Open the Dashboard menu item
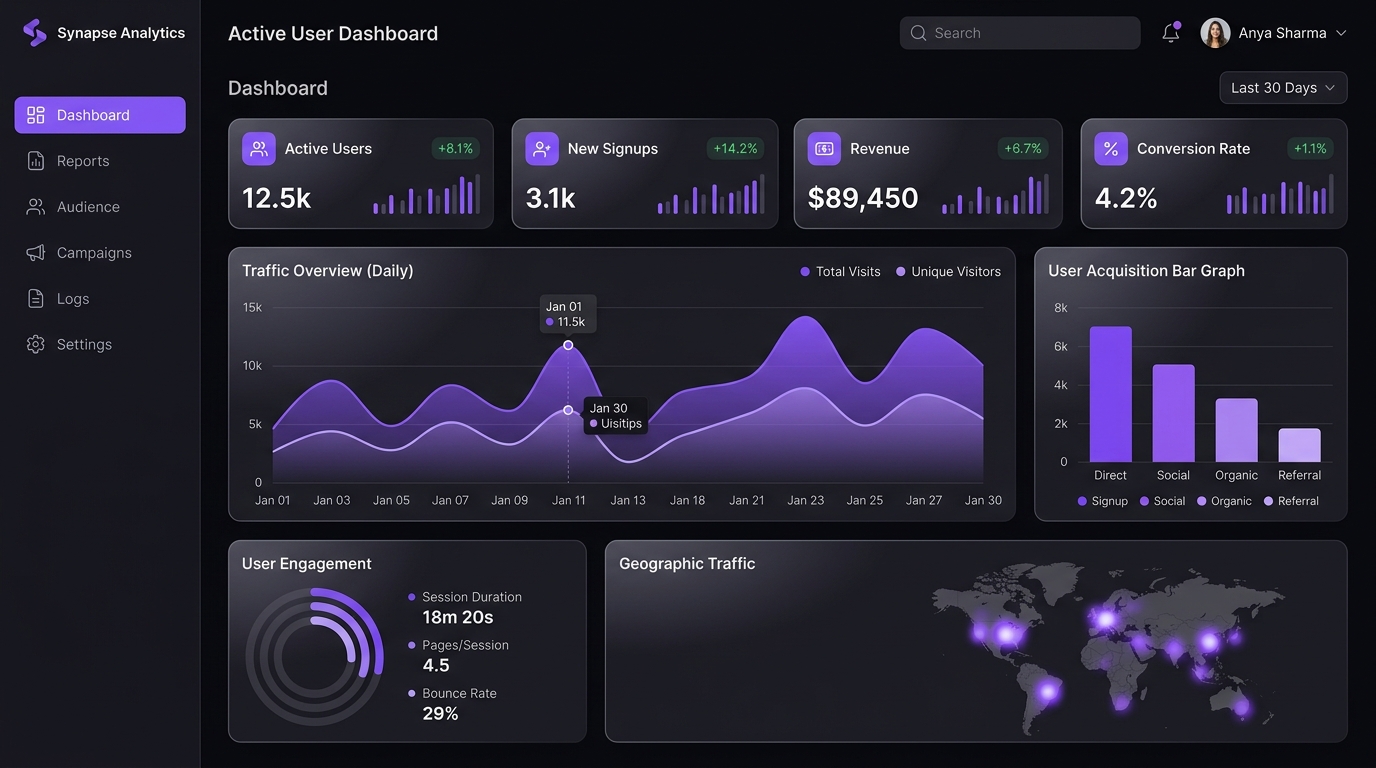The width and height of the screenshot is (1376, 768). [100, 115]
